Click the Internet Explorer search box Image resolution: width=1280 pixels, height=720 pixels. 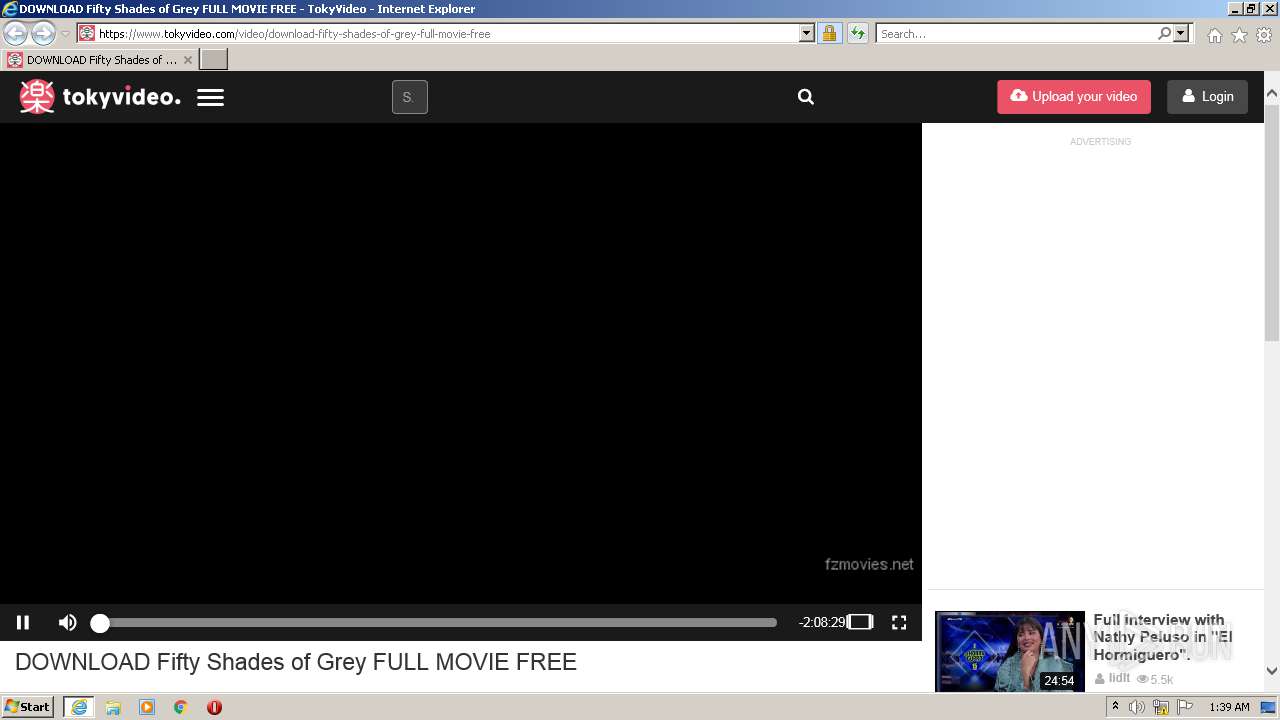pos(1016,33)
